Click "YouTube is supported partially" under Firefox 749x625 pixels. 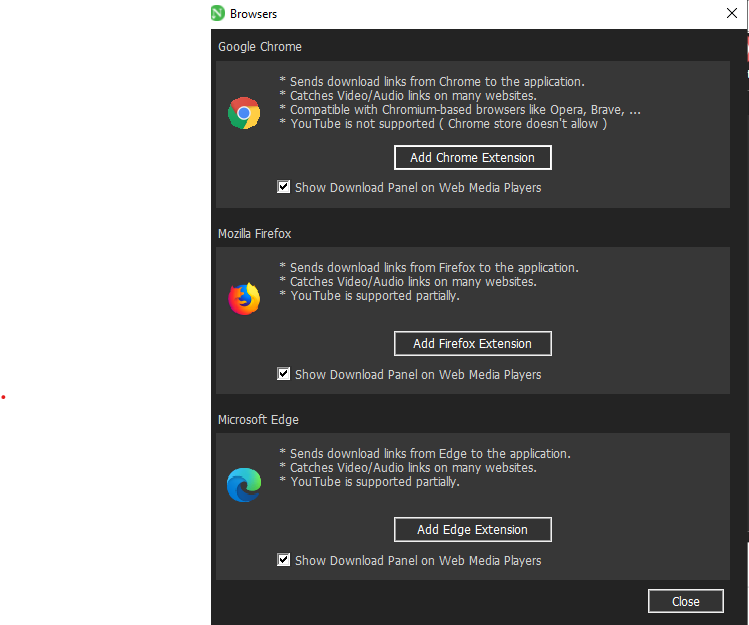click(x=370, y=296)
